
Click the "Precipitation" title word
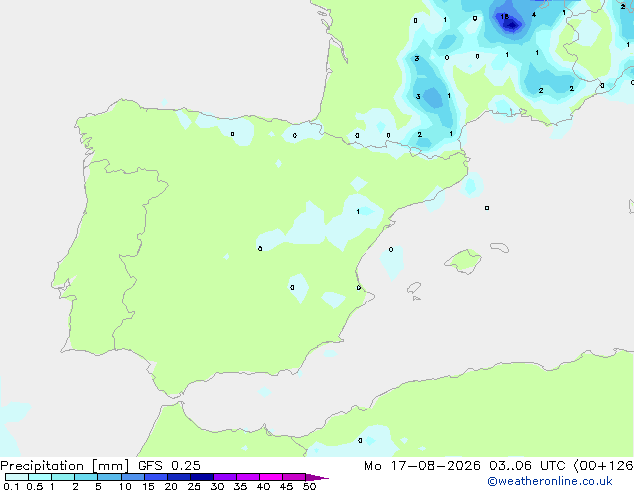click(x=42, y=466)
